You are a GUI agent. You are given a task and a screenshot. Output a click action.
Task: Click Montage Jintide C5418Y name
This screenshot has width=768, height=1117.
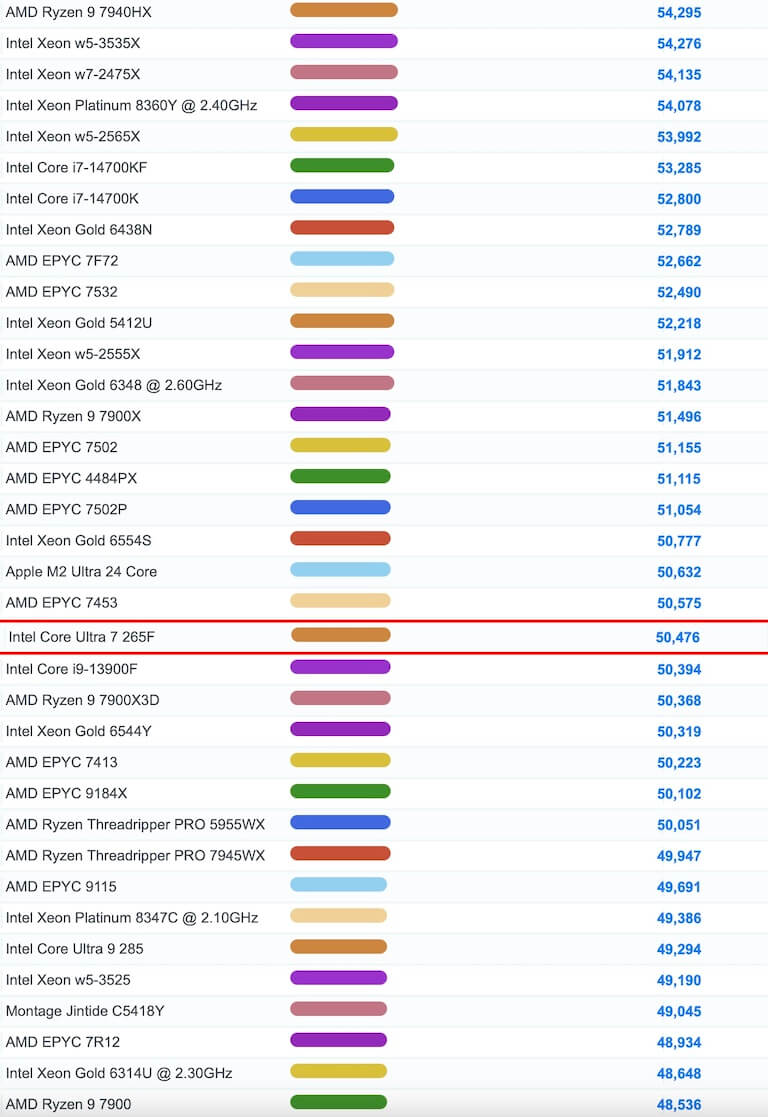[85, 1012]
